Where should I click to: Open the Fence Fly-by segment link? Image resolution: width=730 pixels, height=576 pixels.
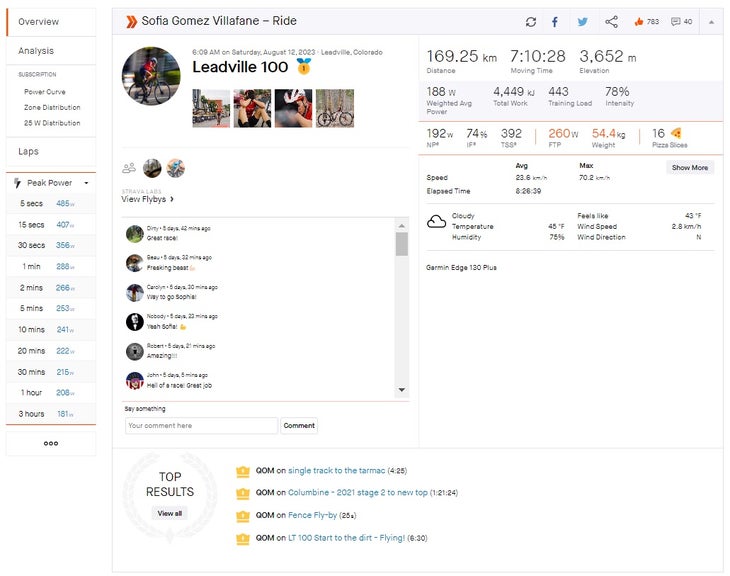[312, 515]
